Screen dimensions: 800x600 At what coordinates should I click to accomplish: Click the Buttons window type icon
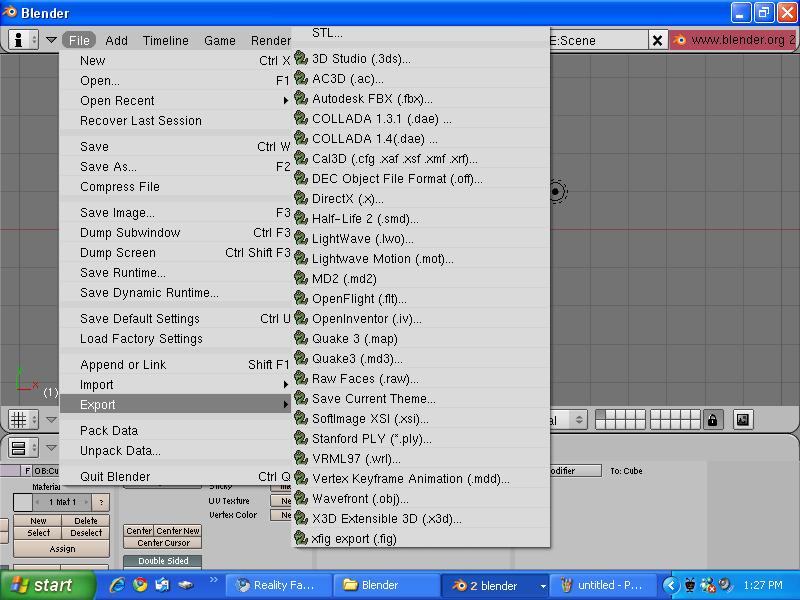[18, 448]
